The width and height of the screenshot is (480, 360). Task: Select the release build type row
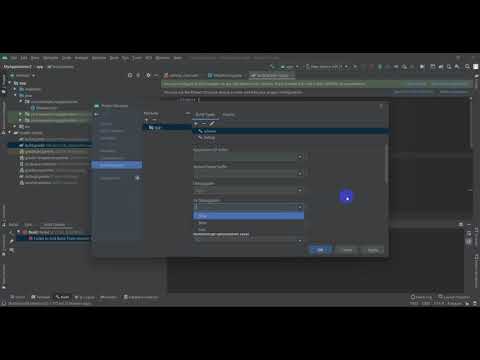291,131
